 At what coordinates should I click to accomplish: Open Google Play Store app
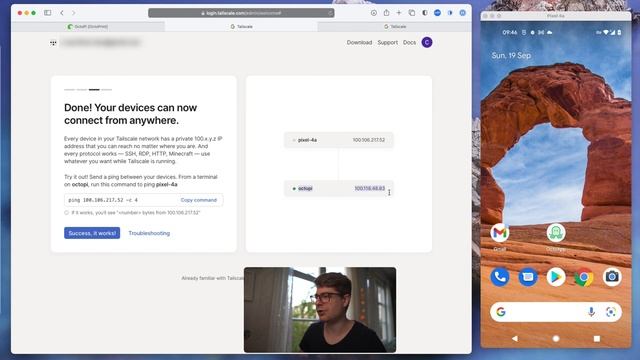click(556, 277)
